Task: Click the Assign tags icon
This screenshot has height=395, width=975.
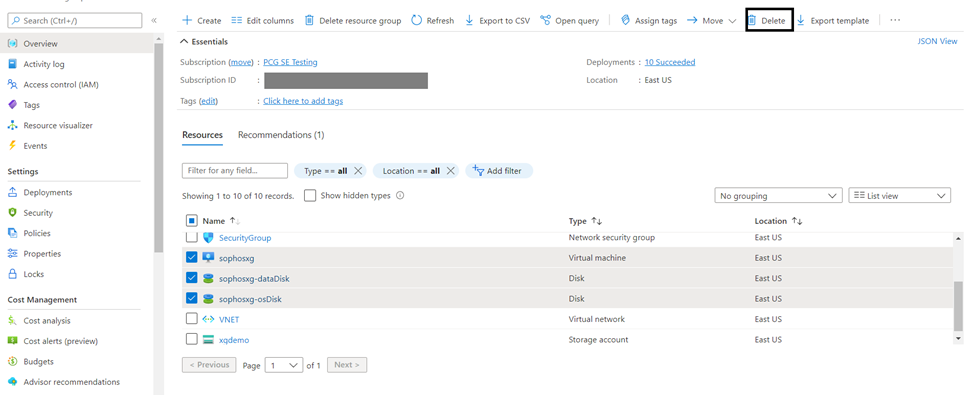Action: tap(626, 21)
